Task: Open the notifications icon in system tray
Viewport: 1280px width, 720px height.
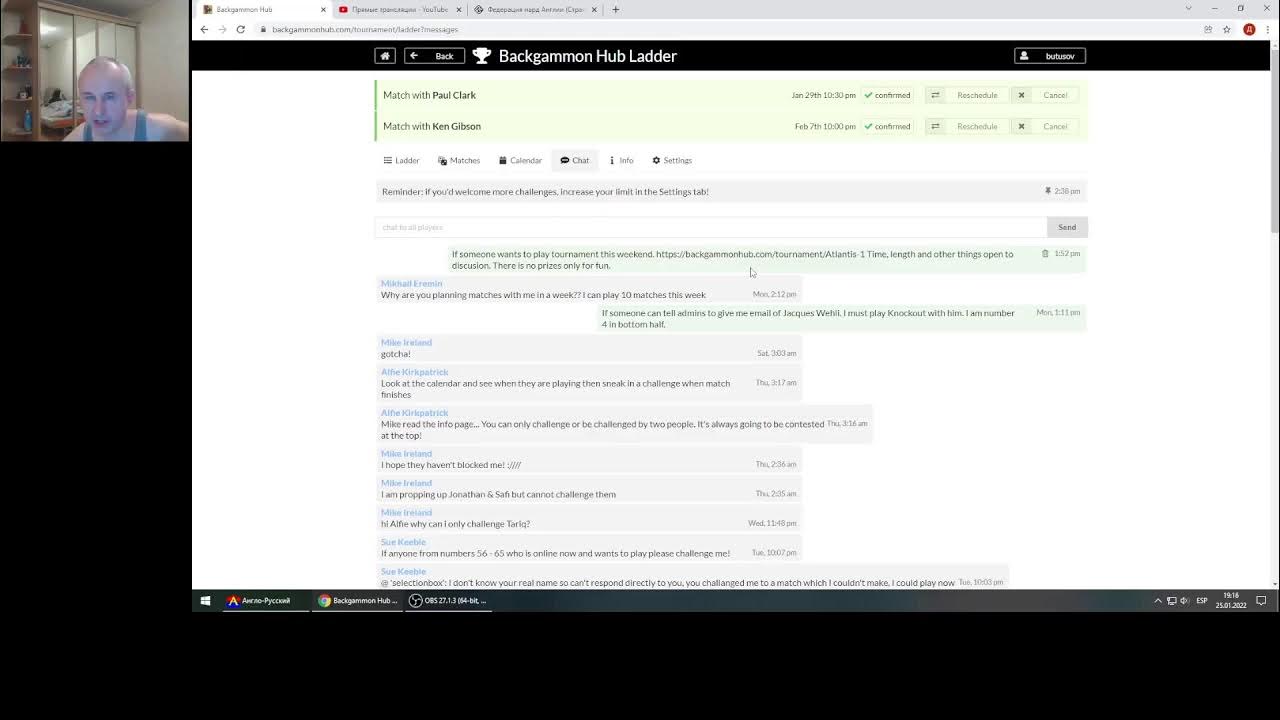Action: (x=1261, y=601)
